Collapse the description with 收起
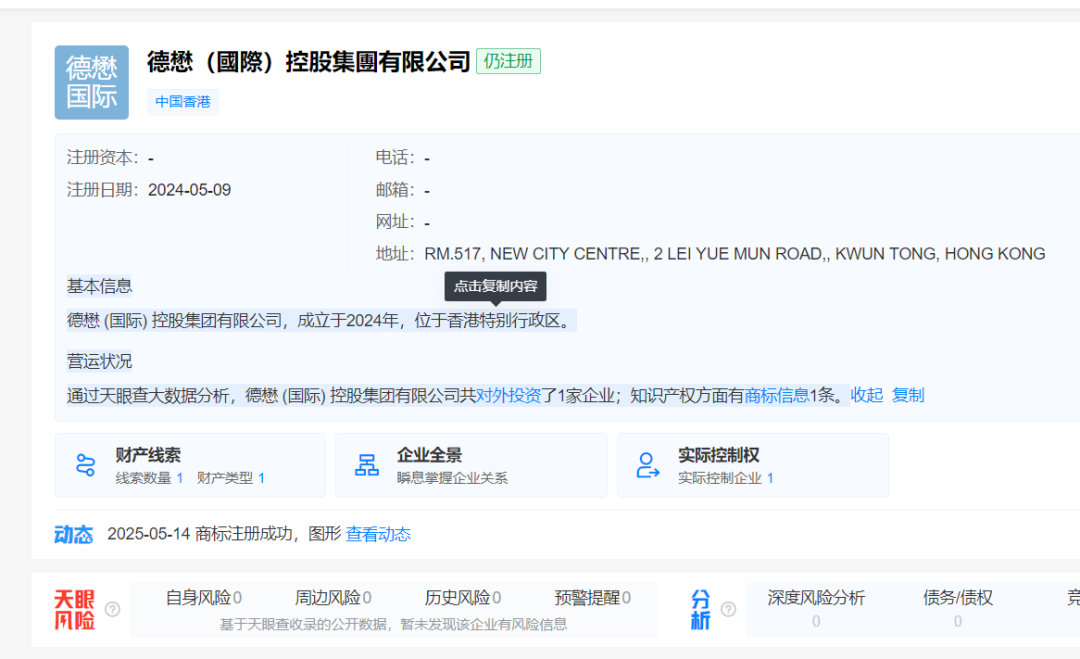The image size is (1080, 659). pos(866,395)
